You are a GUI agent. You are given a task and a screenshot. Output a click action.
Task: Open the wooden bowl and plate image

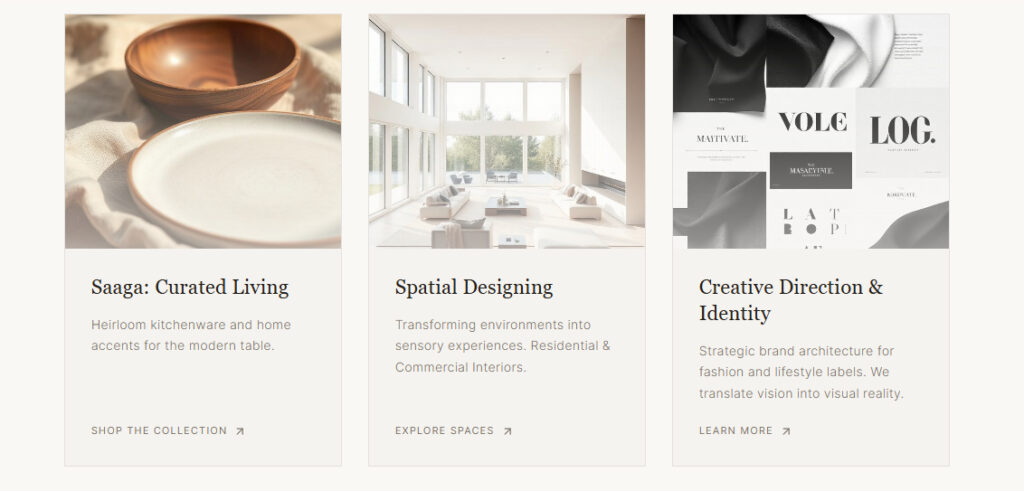[203, 131]
